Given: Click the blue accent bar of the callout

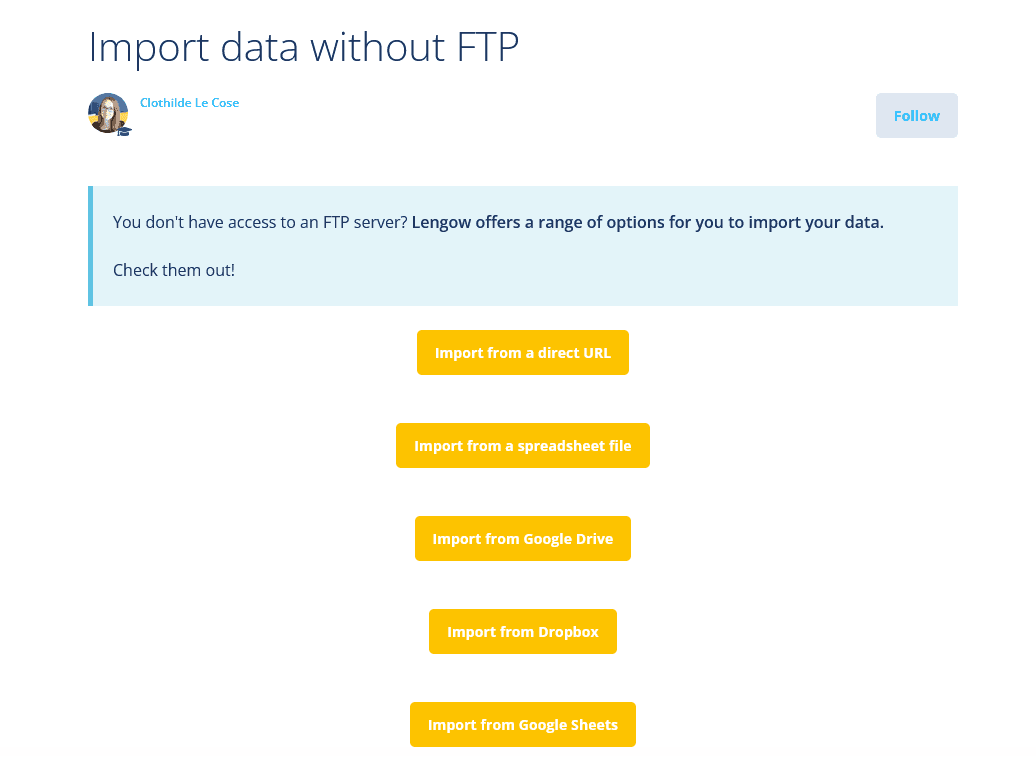Looking at the screenshot, I should click(x=91, y=246).
